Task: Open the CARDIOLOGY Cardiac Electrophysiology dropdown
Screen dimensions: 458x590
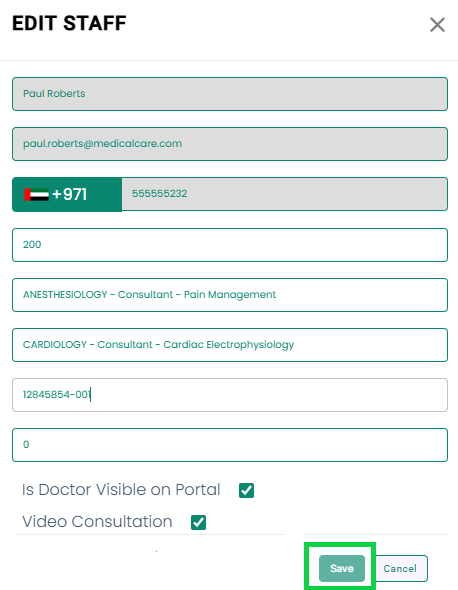Action: click(x=230, y=345)
